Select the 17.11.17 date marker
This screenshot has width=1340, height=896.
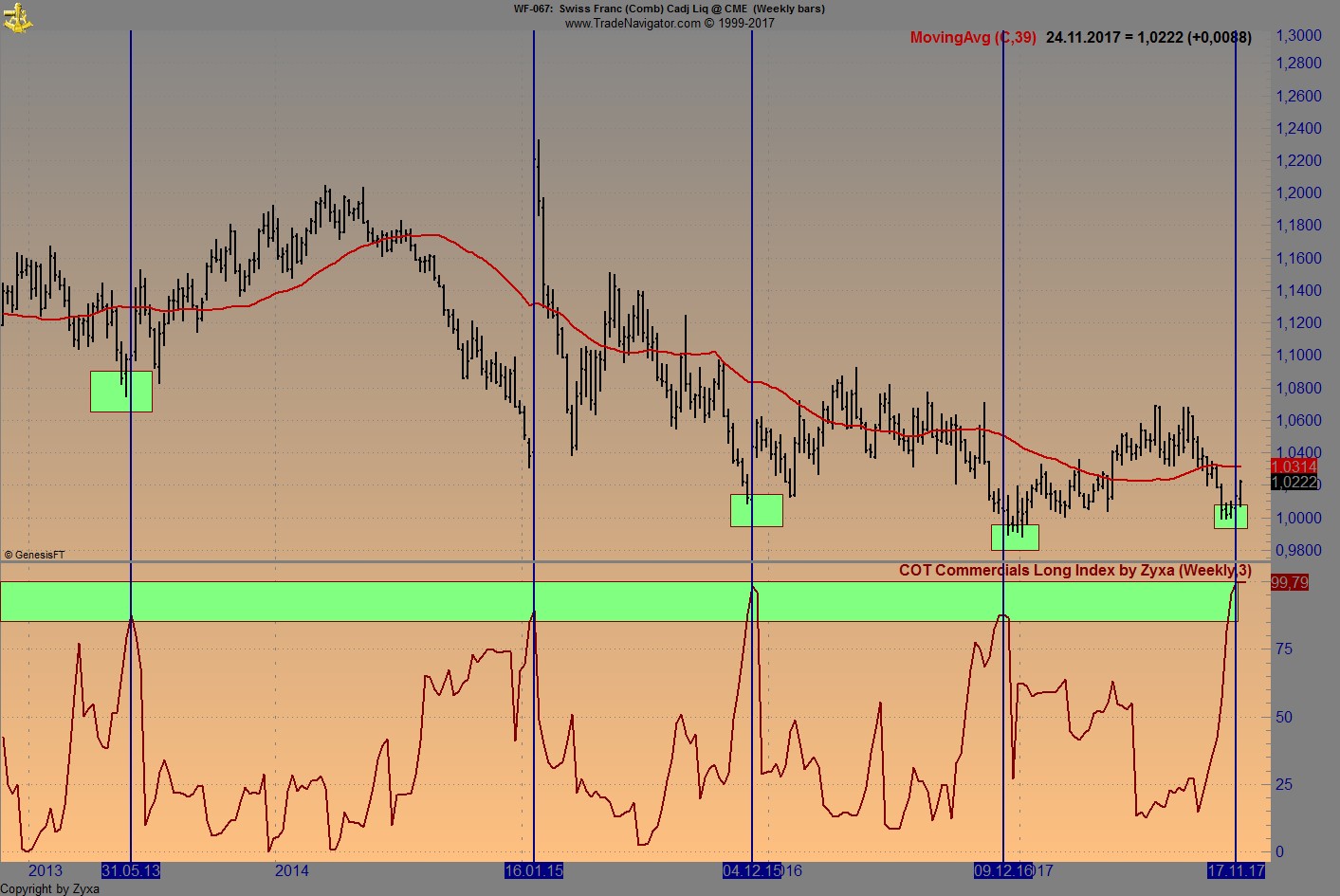[x=1234, y=869]
